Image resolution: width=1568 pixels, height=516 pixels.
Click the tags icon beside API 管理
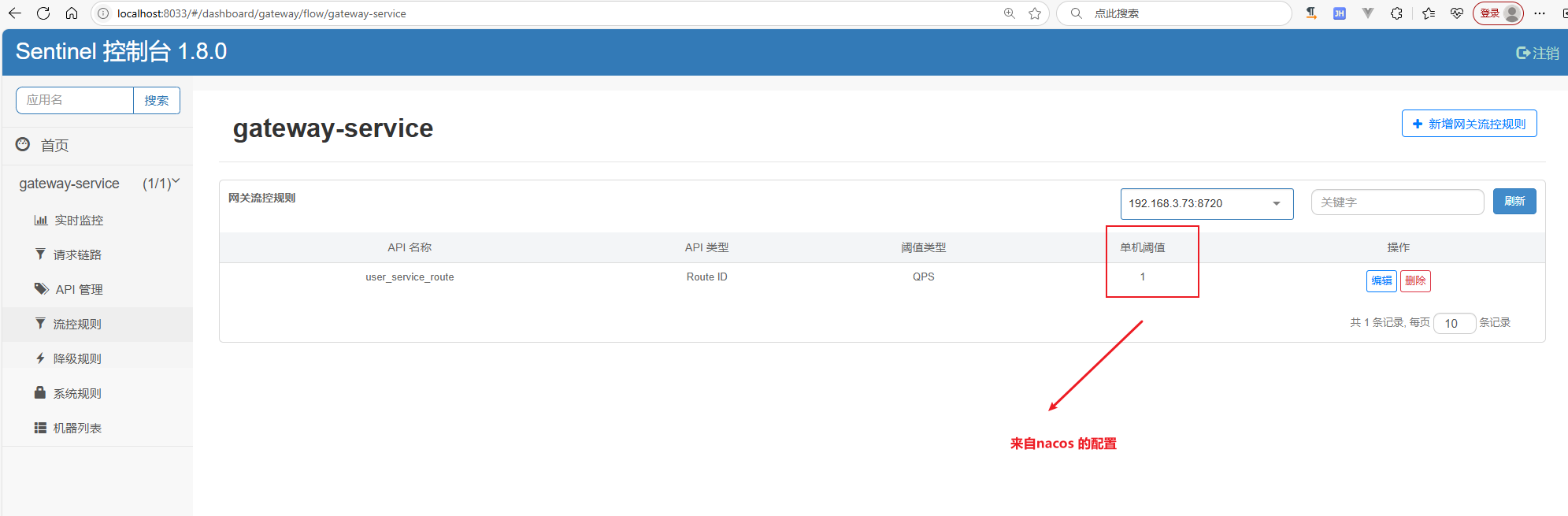point(42,288)
